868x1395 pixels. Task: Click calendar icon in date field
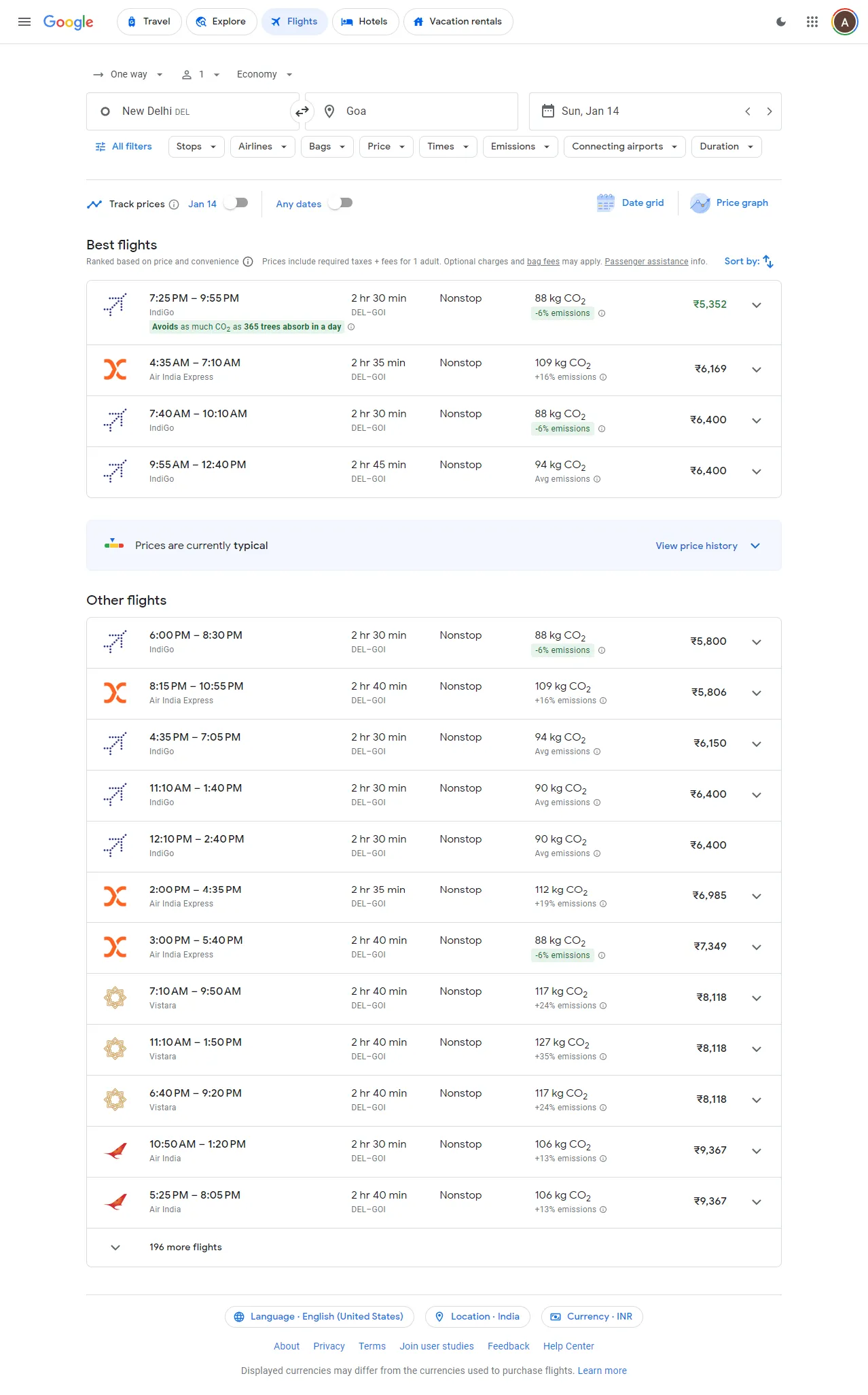tap(547, 111)
